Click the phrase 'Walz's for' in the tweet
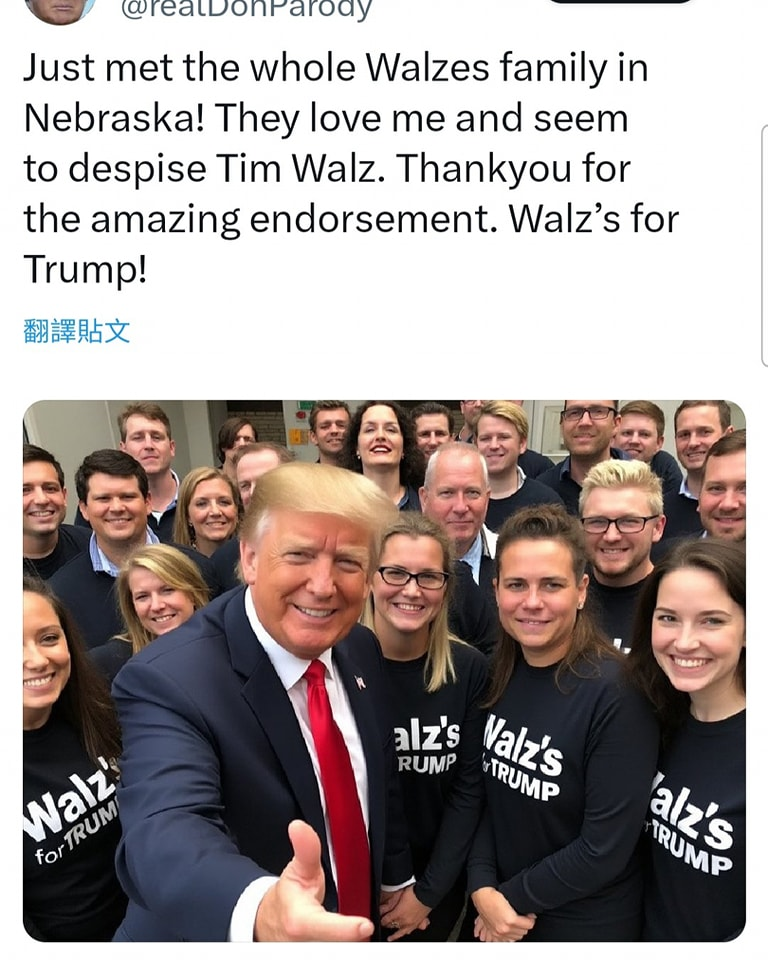The image size is (768, 960). click(x=593, y=219)
